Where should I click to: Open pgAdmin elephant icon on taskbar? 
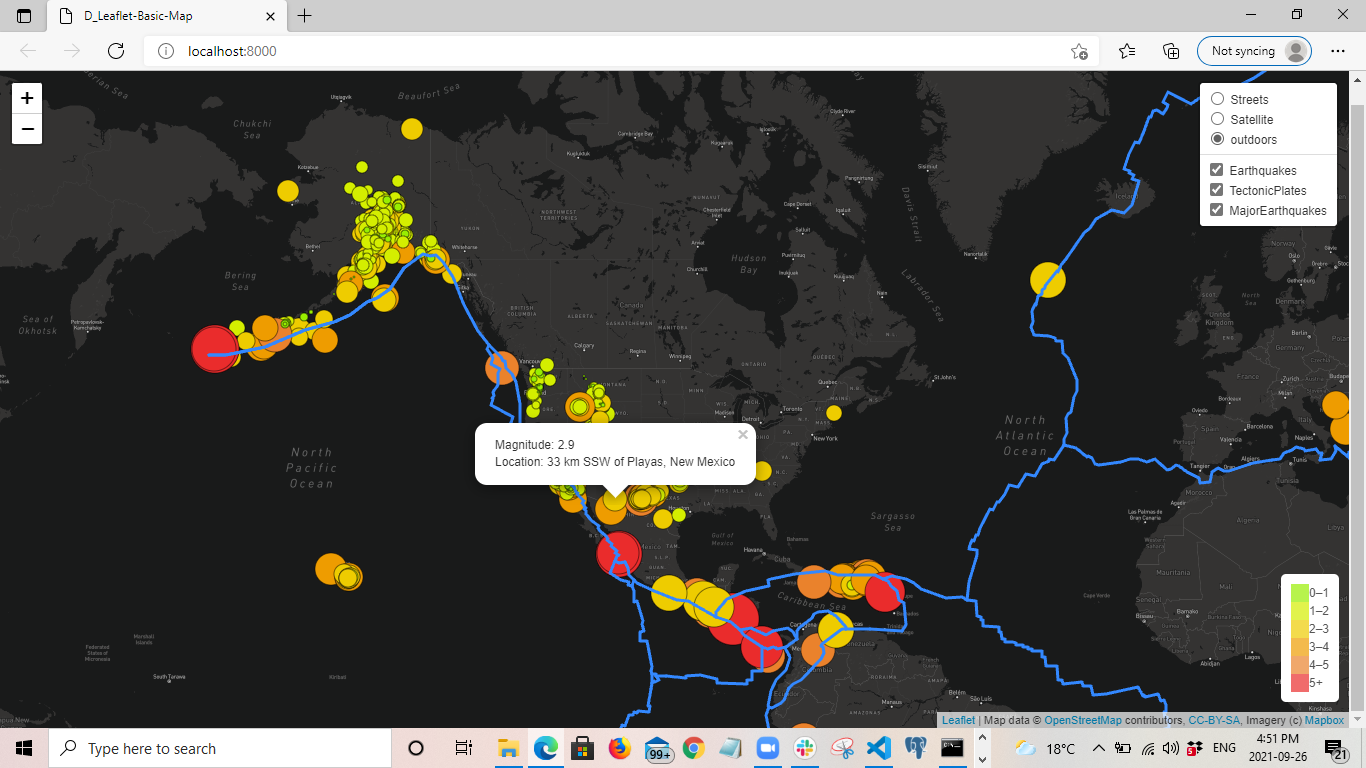[x=915, y=748]
